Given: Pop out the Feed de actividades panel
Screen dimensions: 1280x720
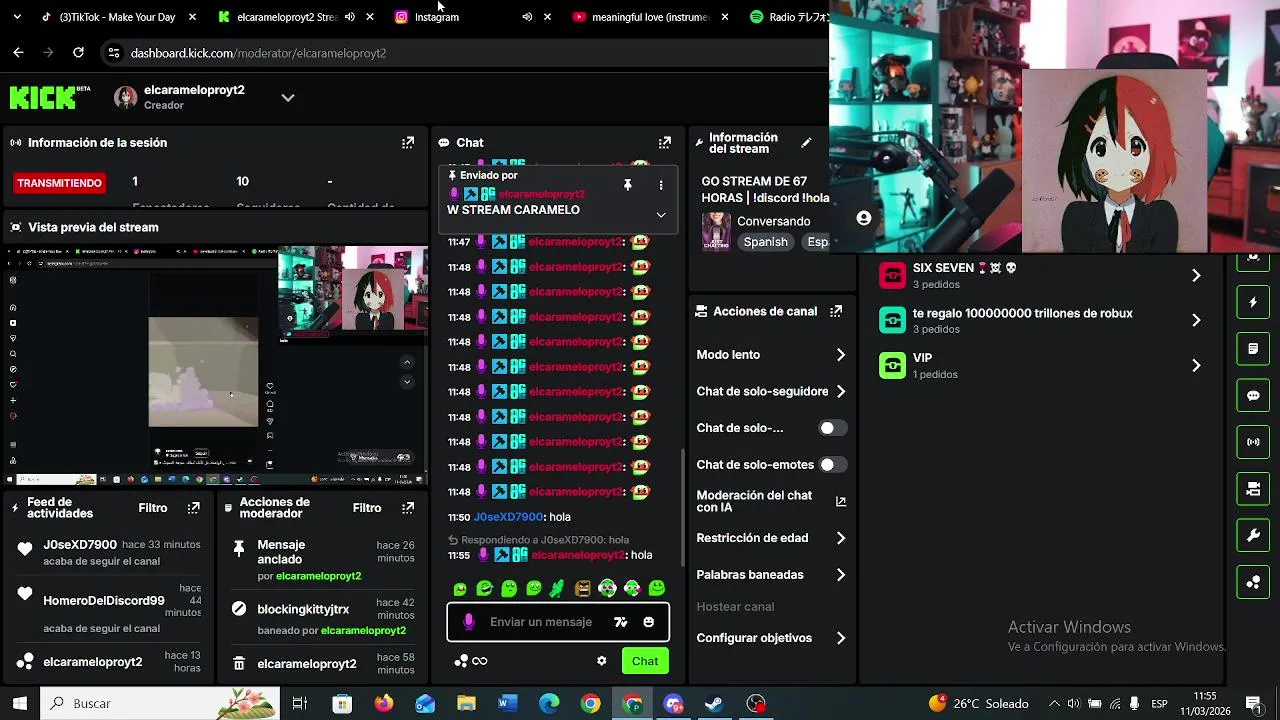Looking at the screenshot, I should click(194, 508).
